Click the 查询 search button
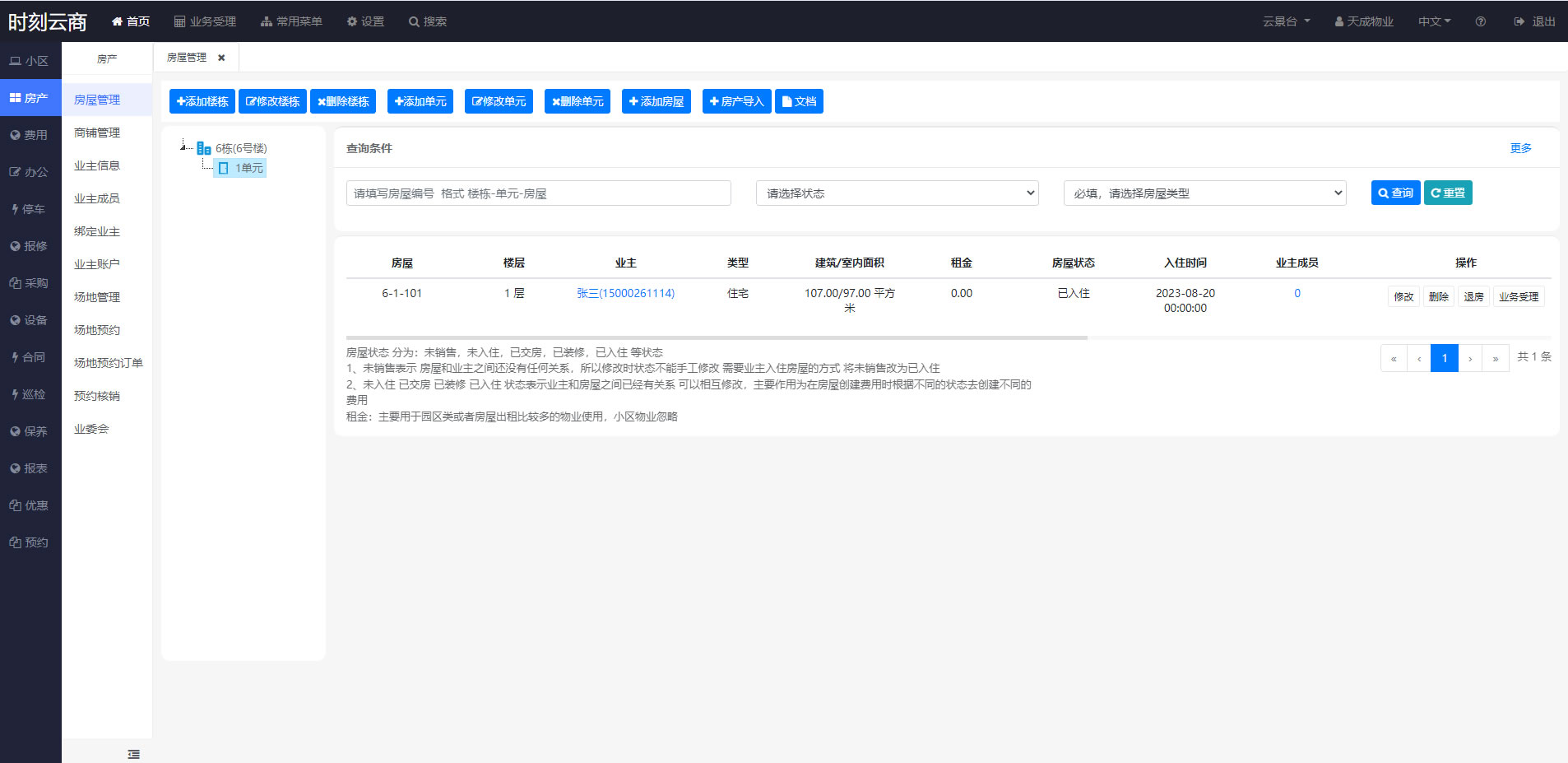The image size is (1568, 763). click(x=1396, y=193)
